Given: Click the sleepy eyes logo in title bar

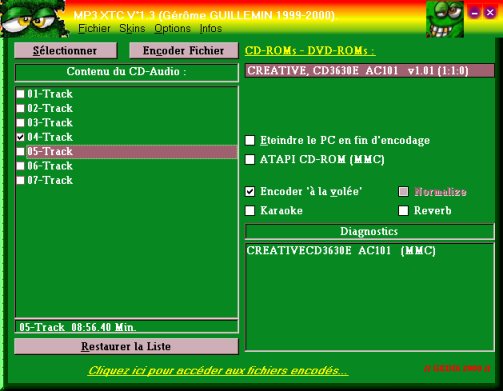Looking at the screenshot, I should coord(33,18).
